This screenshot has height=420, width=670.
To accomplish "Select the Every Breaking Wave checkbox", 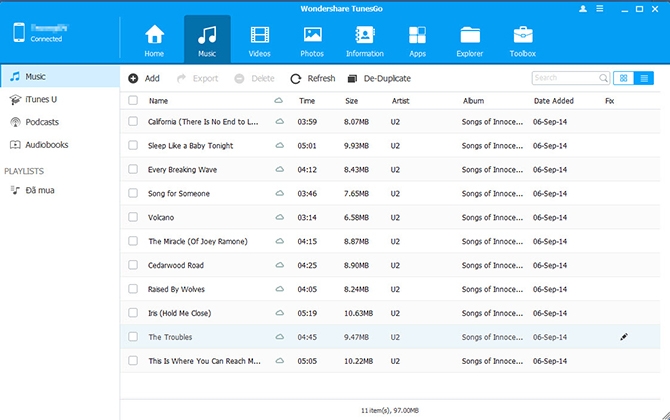I will coord(133,169).
